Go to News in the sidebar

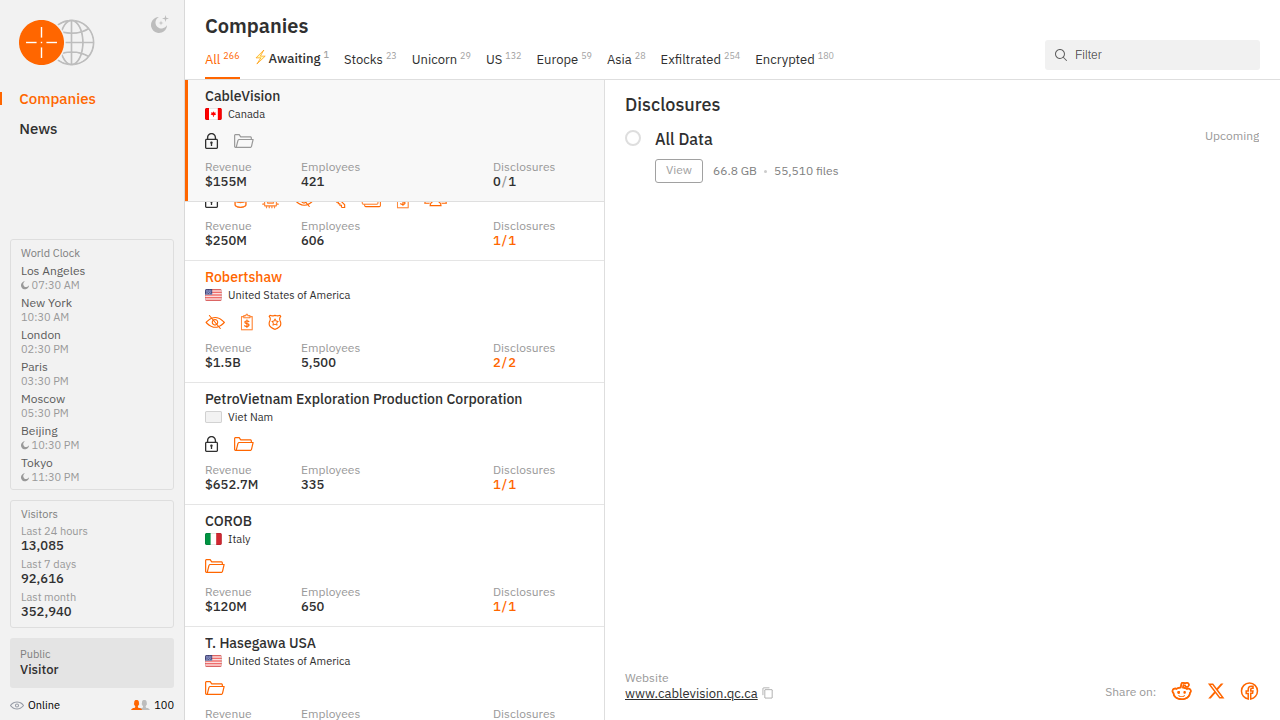pyautogui.click(x=38, y=129)
